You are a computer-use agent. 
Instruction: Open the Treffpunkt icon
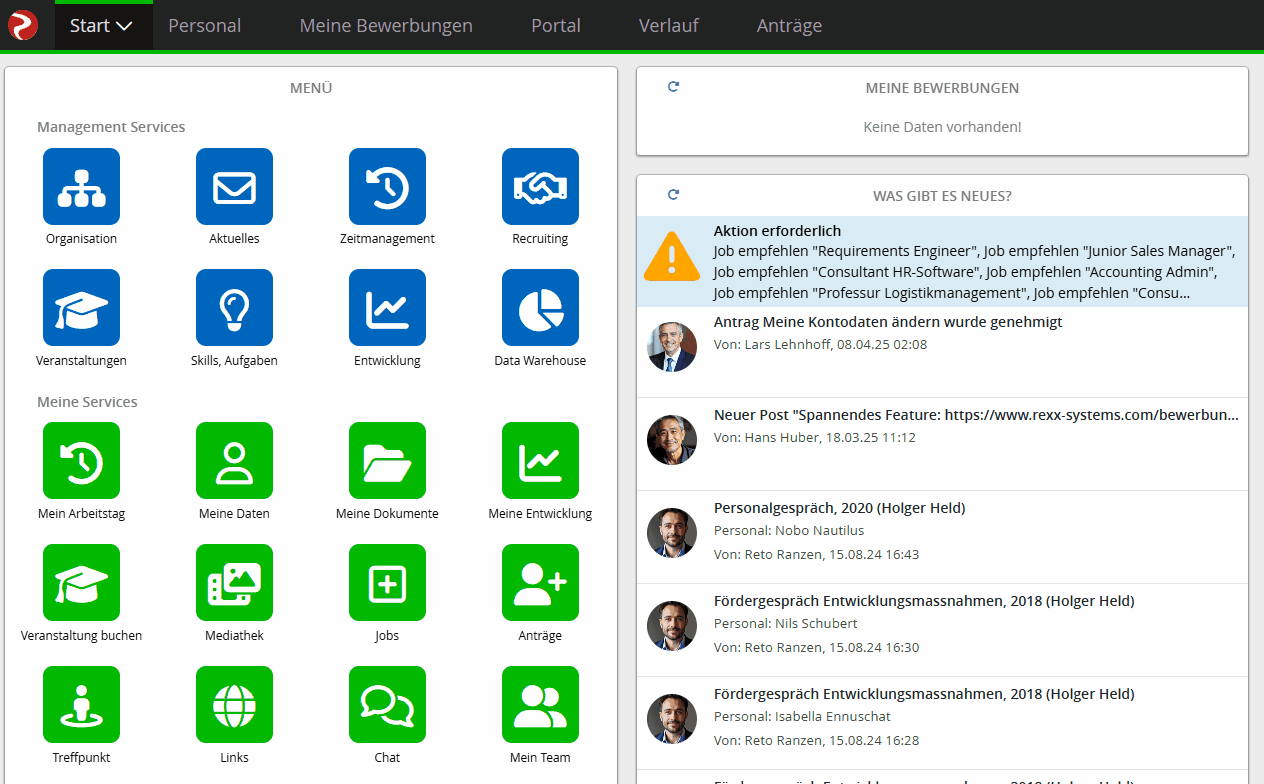point(81,704)
